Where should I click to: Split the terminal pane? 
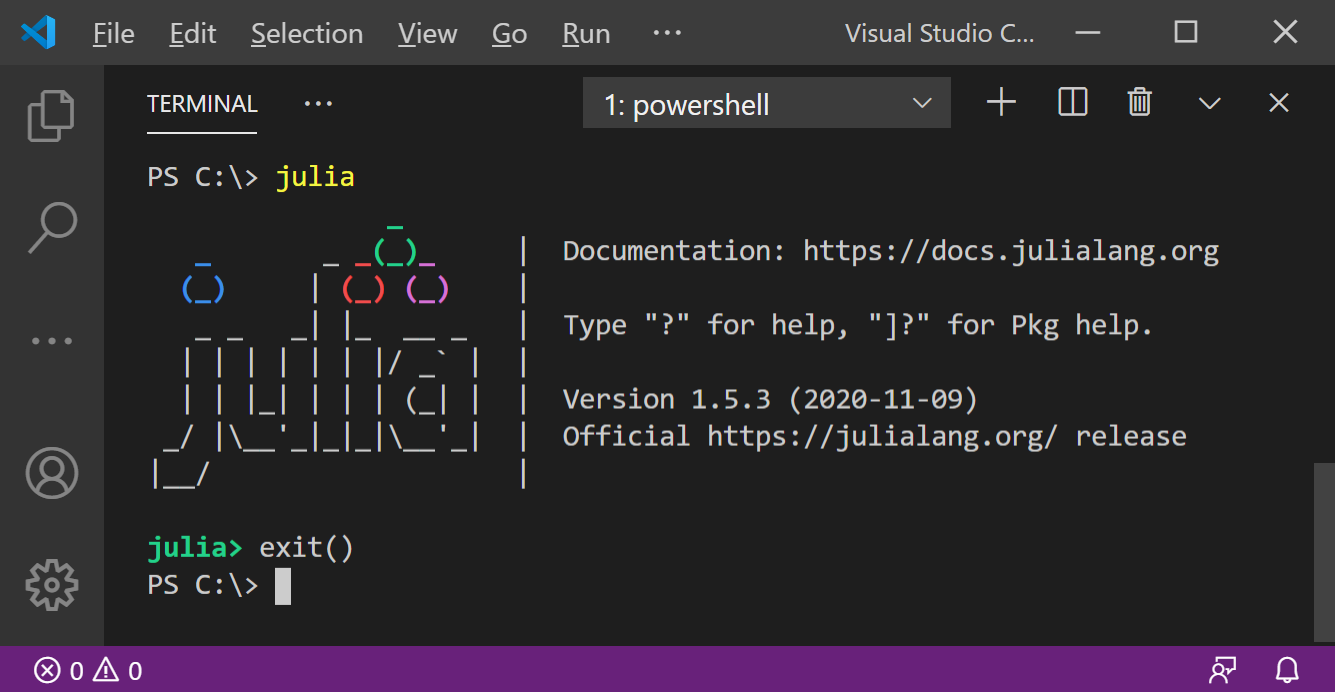tap(1072, 102)
